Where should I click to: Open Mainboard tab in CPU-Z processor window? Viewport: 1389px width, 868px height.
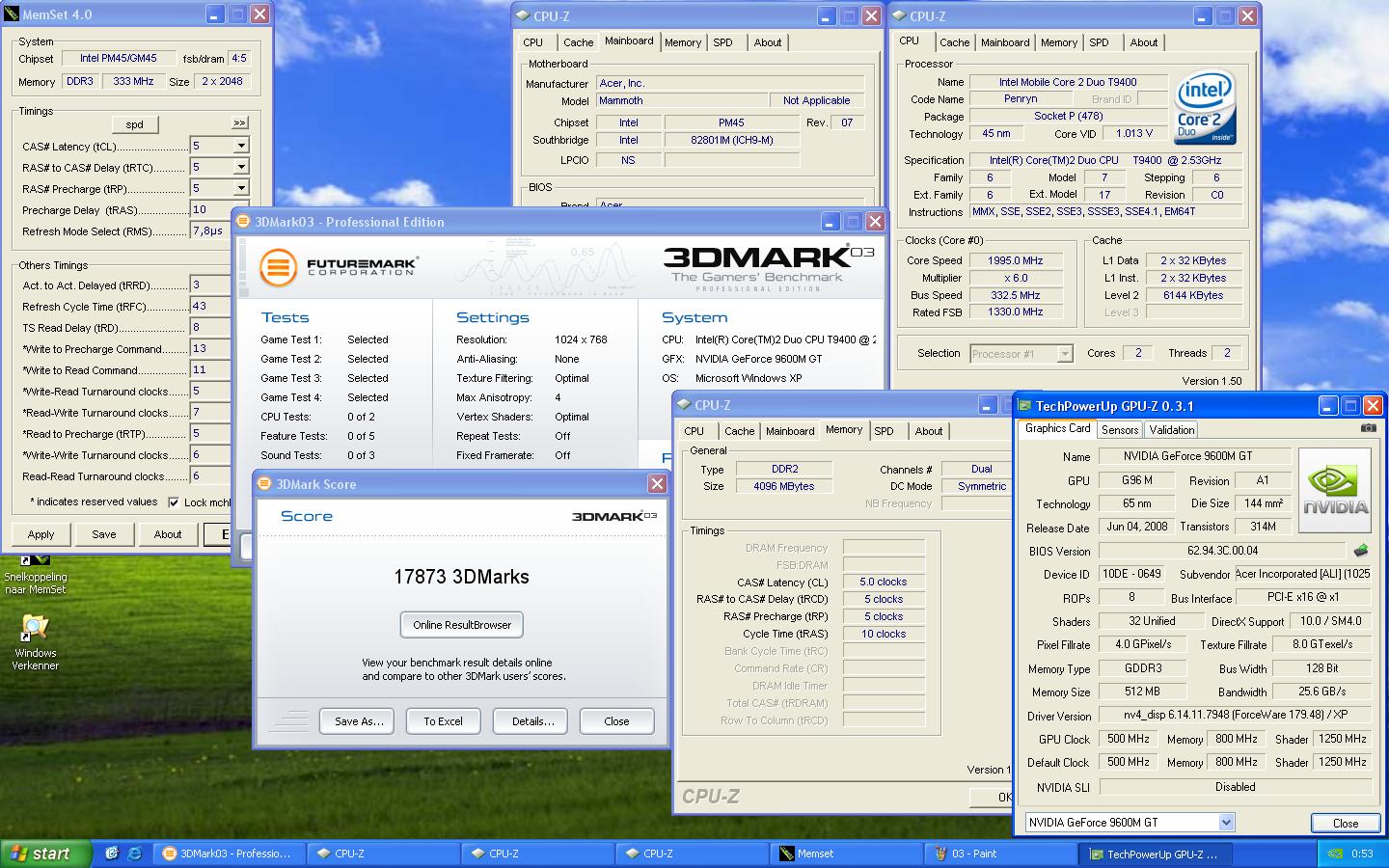pyautogui.click(x=1005, y=42)
